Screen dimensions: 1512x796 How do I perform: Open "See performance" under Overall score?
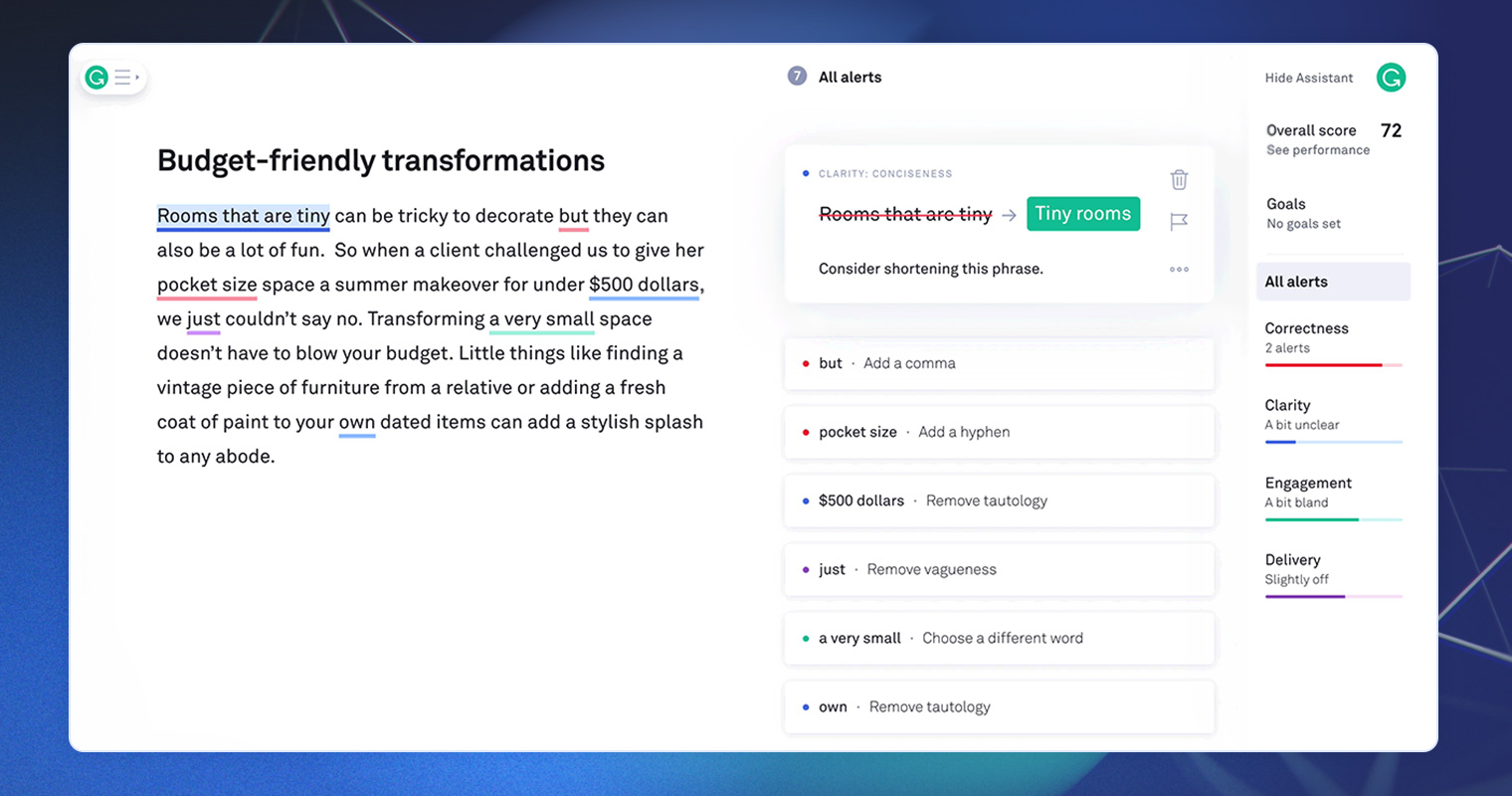1317,149
